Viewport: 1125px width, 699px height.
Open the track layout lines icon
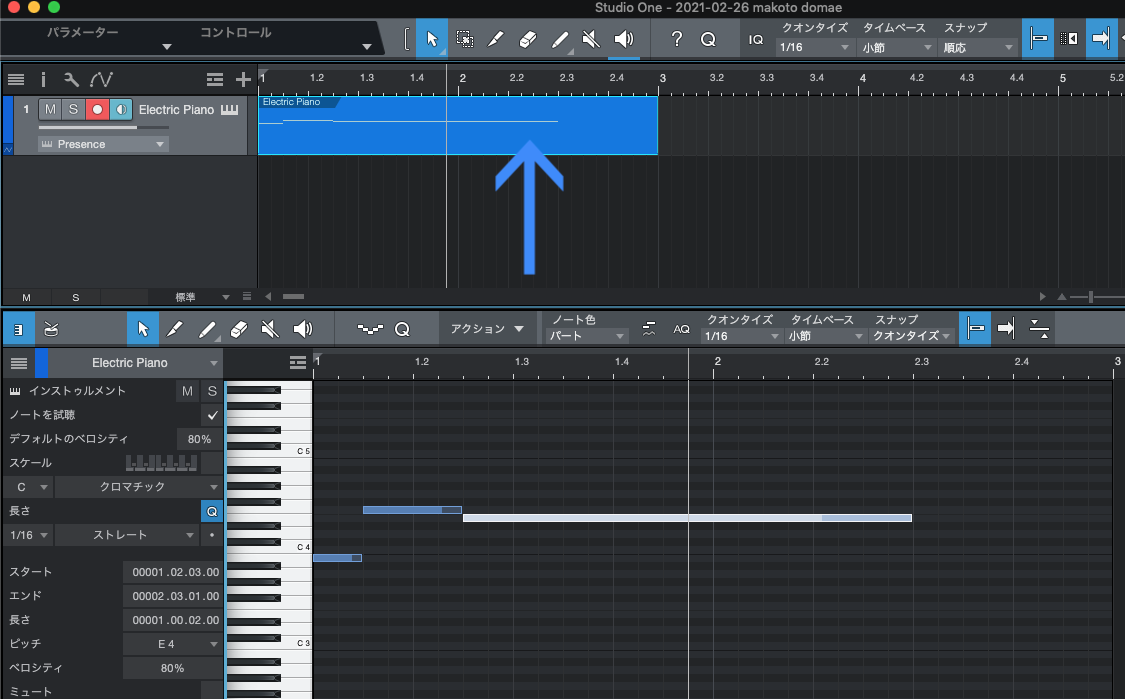(215, 79)
